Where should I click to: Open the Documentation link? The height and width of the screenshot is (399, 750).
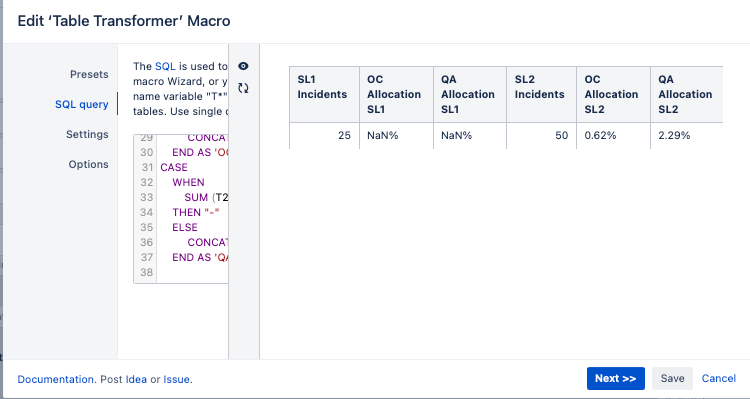55,379
